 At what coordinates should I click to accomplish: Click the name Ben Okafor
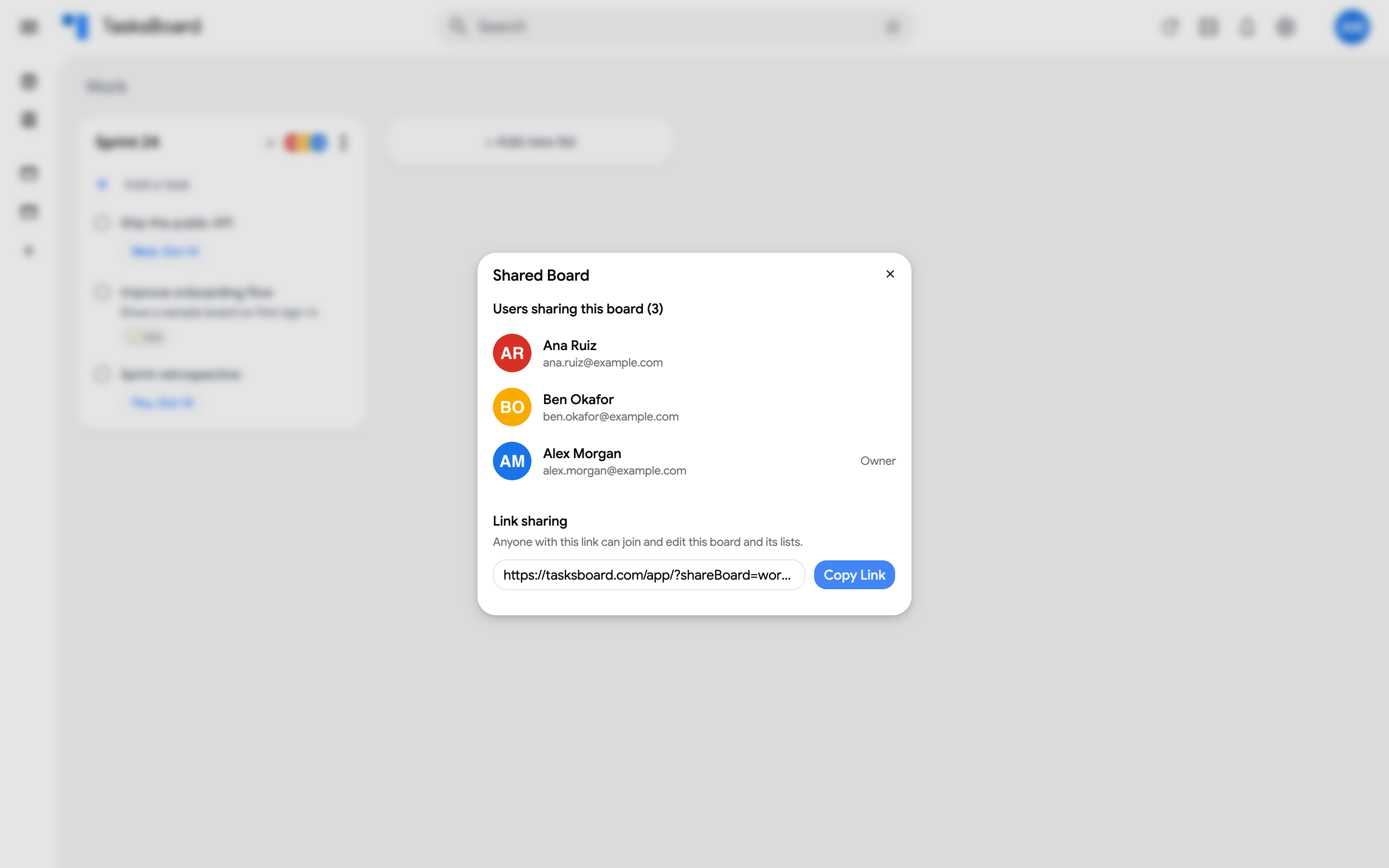pos(578,400)
